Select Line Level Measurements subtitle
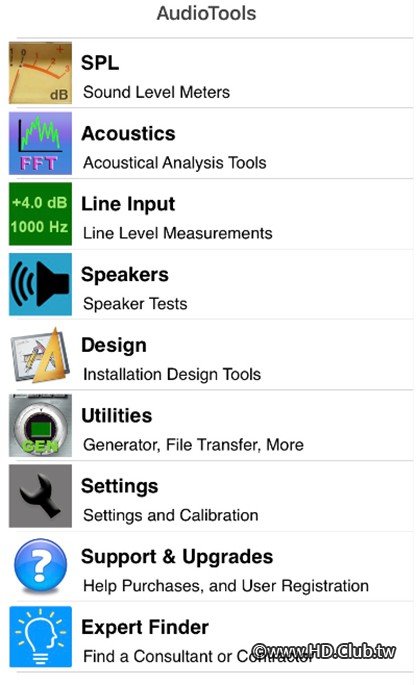 point(178,233)
